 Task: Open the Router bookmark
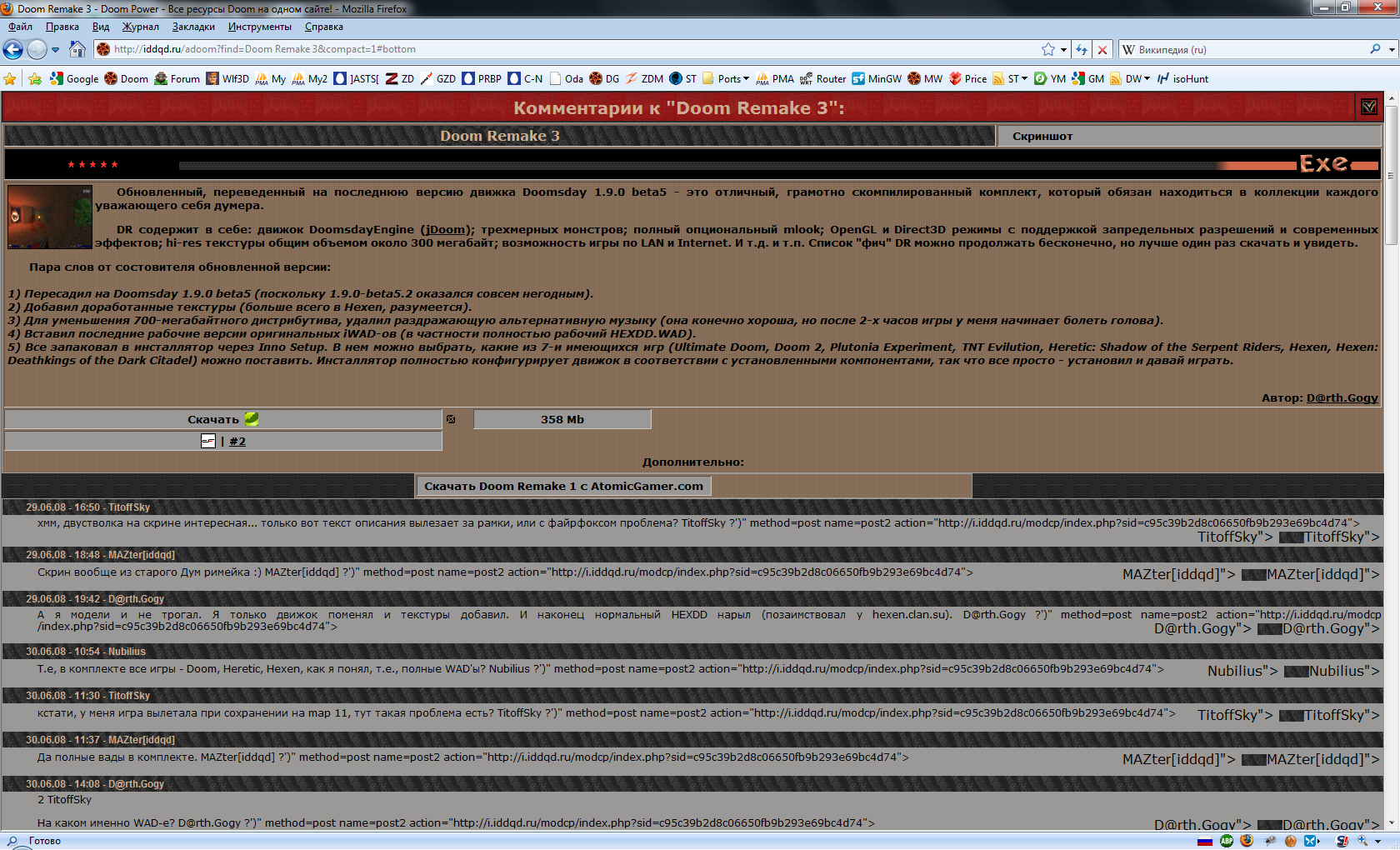pos(822,79)
